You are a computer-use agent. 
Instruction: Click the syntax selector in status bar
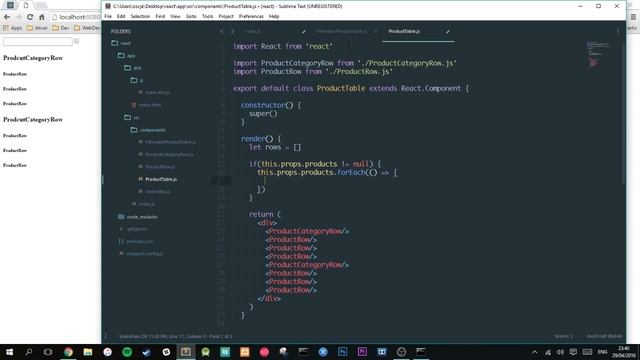pos(604,336)
